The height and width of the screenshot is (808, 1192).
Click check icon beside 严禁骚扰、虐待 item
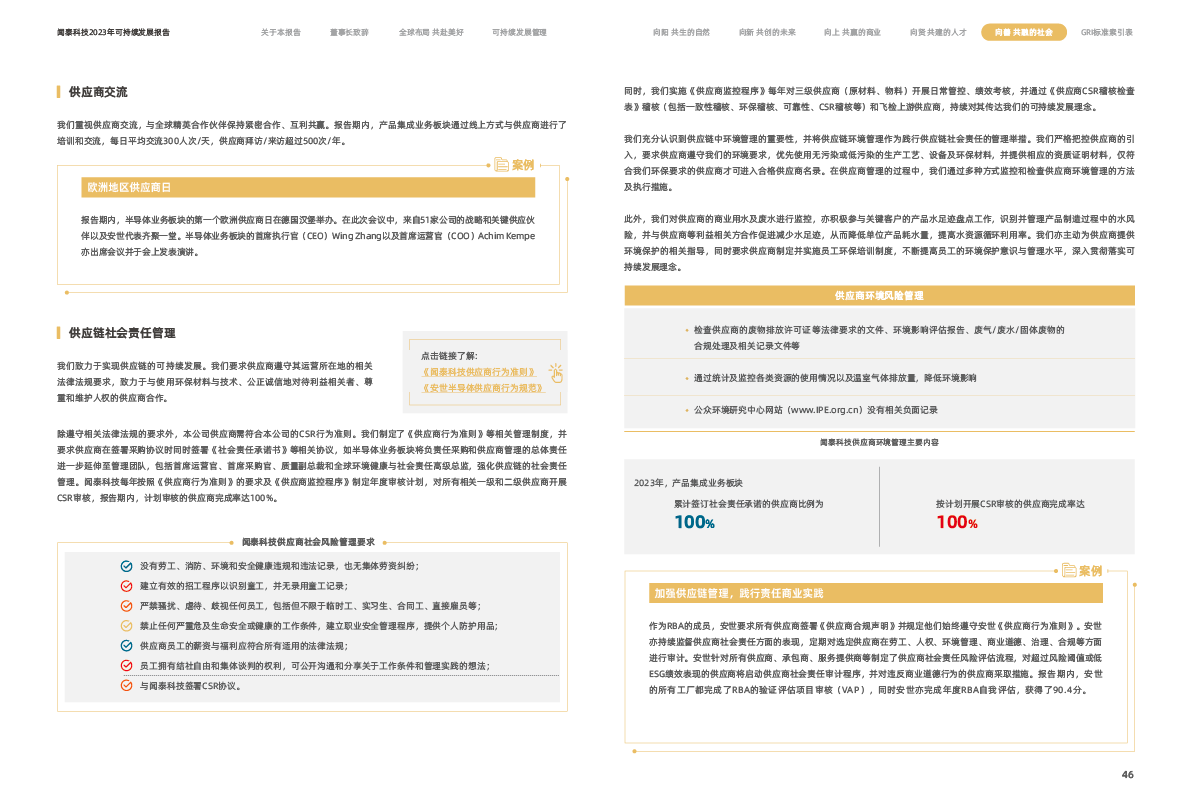click(126, 606)
